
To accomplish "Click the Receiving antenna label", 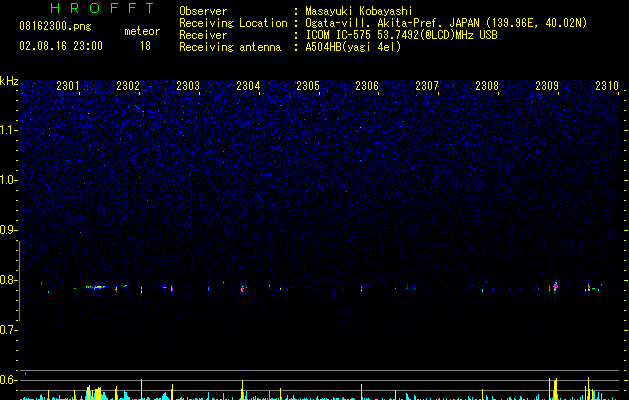I will 230,47.
